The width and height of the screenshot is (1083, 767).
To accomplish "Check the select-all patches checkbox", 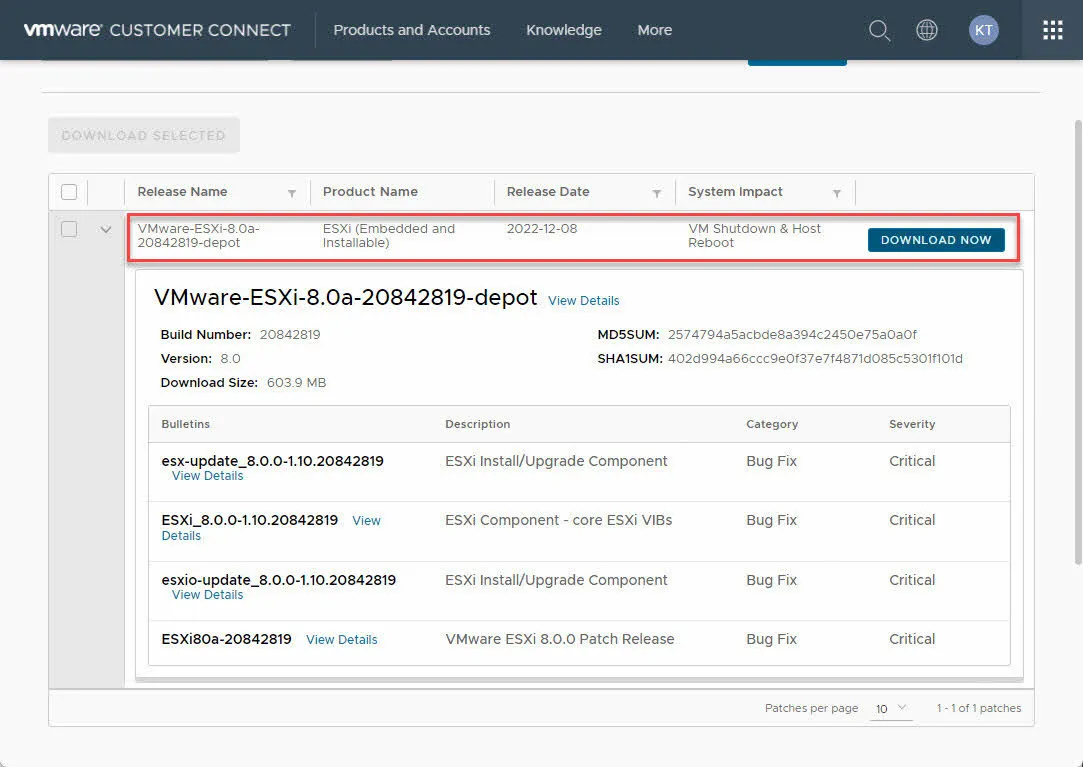I will (68, 191).
